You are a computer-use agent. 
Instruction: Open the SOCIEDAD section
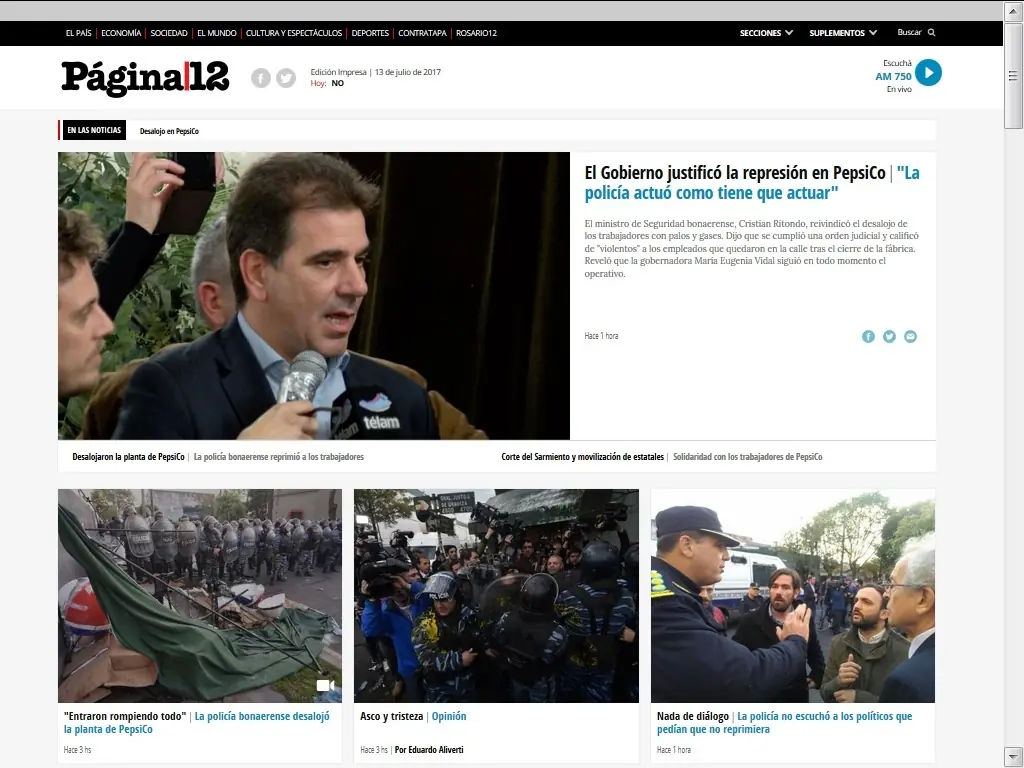(x=168, y=33)
